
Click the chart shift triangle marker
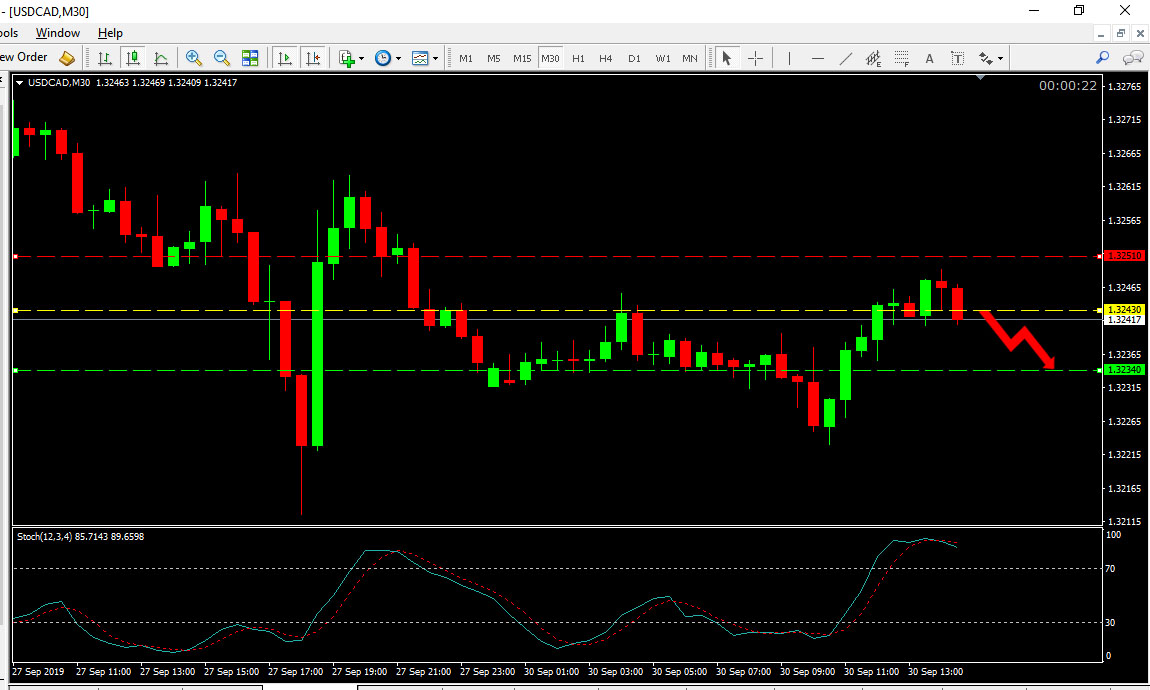click(x=980, y=77)
